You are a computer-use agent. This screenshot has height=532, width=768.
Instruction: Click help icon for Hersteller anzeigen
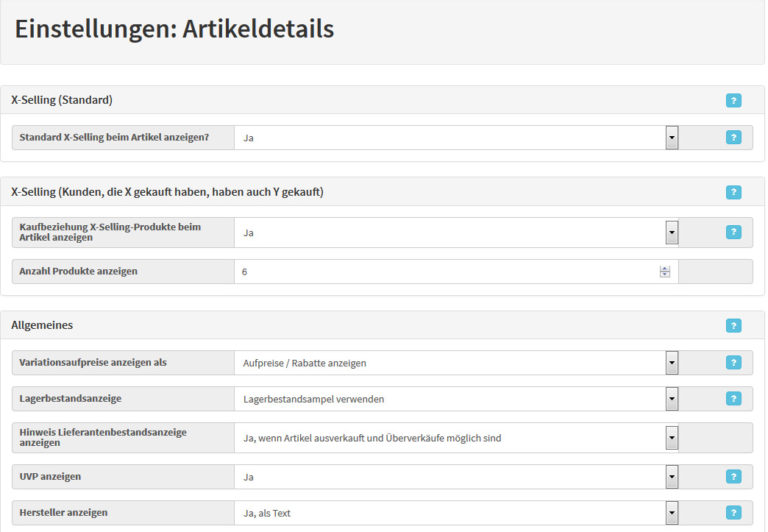click(x=733, y=513)
